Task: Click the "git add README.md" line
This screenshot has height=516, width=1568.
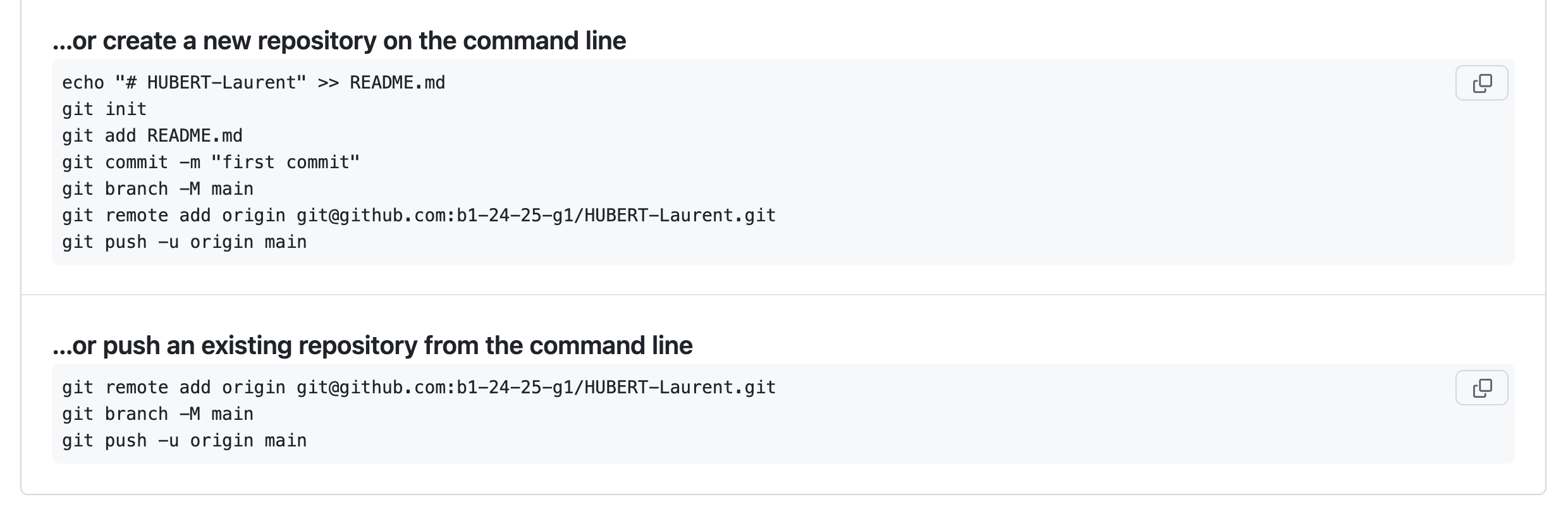Action: coord(152,136)
